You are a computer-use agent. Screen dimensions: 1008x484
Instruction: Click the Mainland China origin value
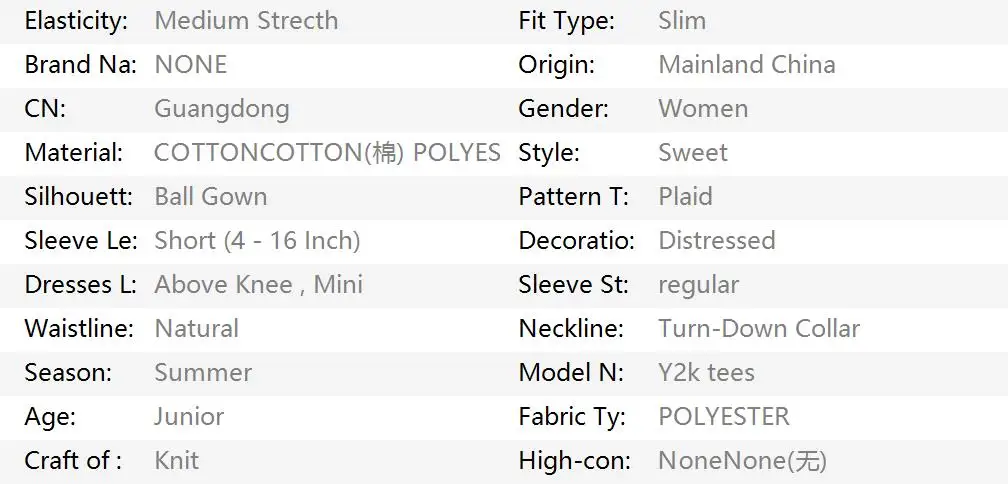click(x=747, y=64)
